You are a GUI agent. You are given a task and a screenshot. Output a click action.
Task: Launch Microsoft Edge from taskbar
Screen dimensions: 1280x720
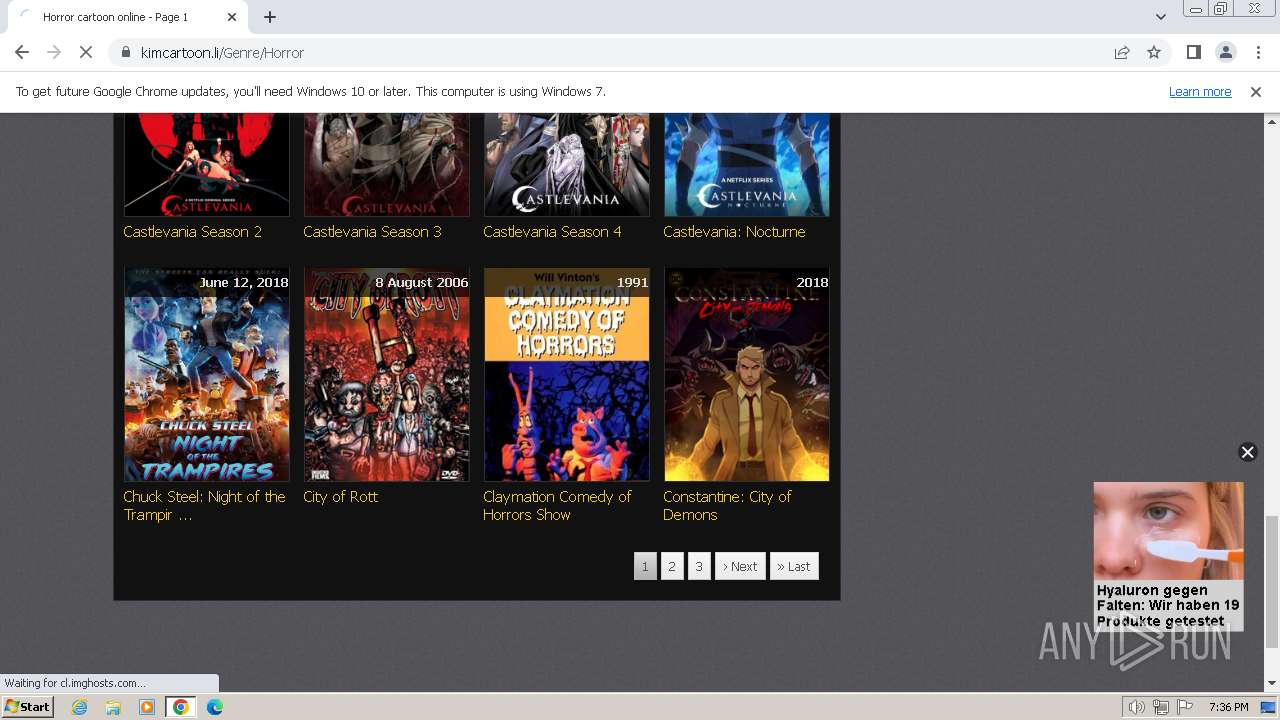pyautogui.click(x=215, y=707)
